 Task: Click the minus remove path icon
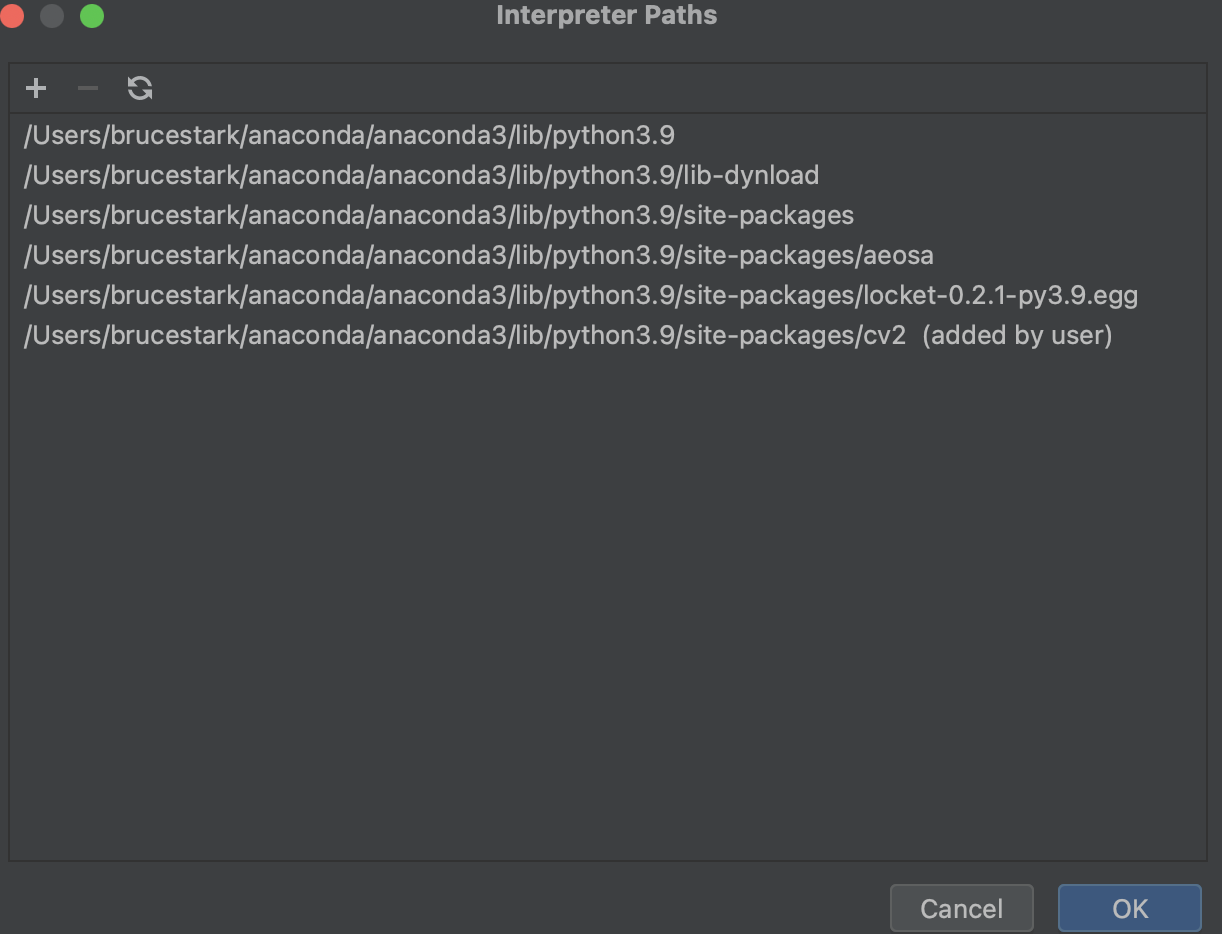[88, 89]
